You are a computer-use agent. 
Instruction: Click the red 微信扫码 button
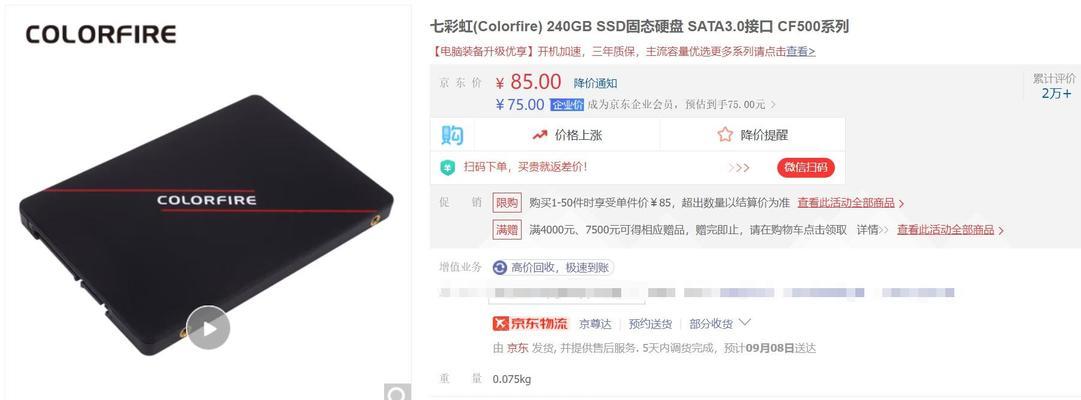(806, 168)
